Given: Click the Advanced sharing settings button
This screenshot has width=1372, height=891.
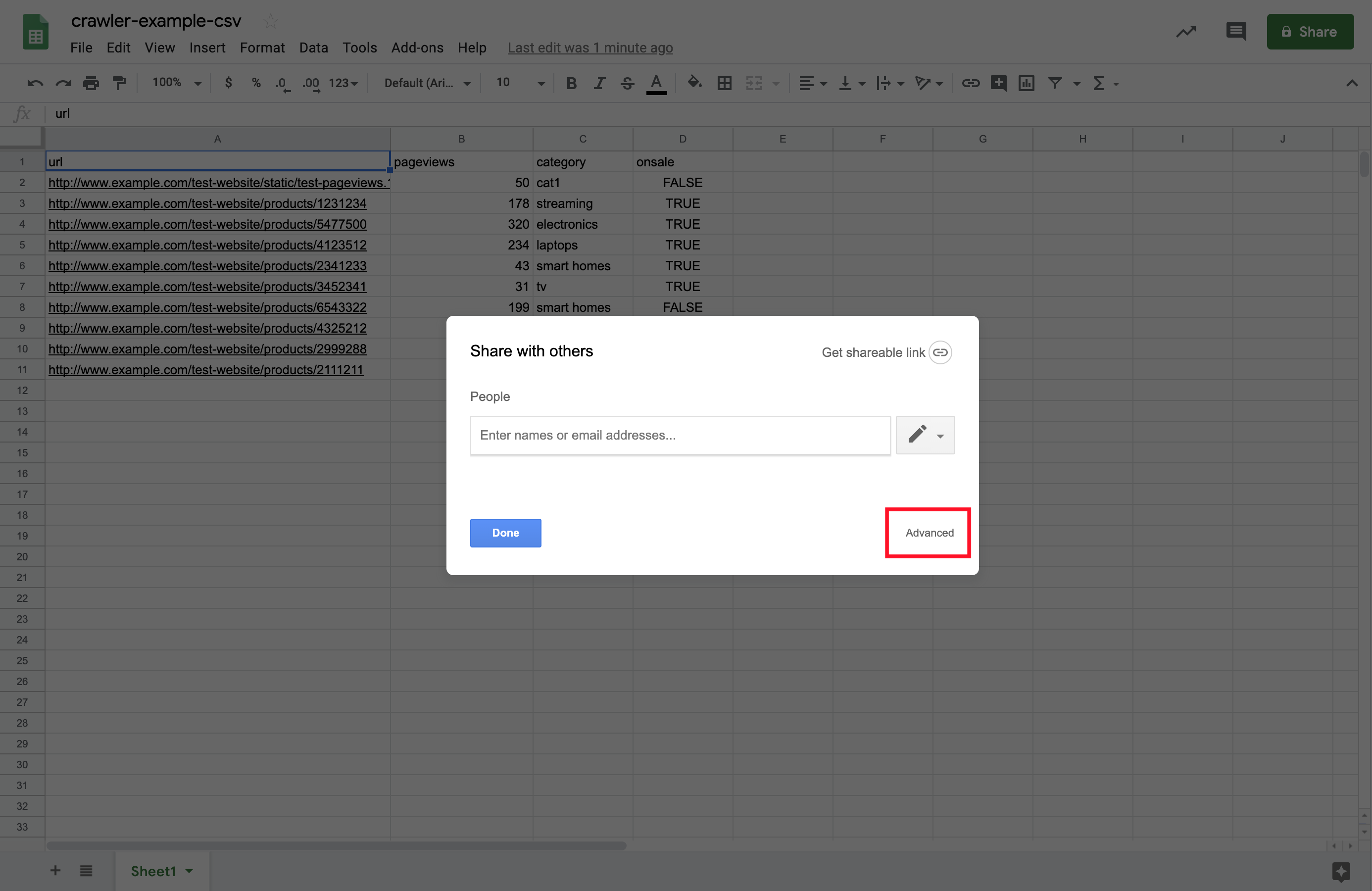Looking at the screenshot, I should click(929, 532).
